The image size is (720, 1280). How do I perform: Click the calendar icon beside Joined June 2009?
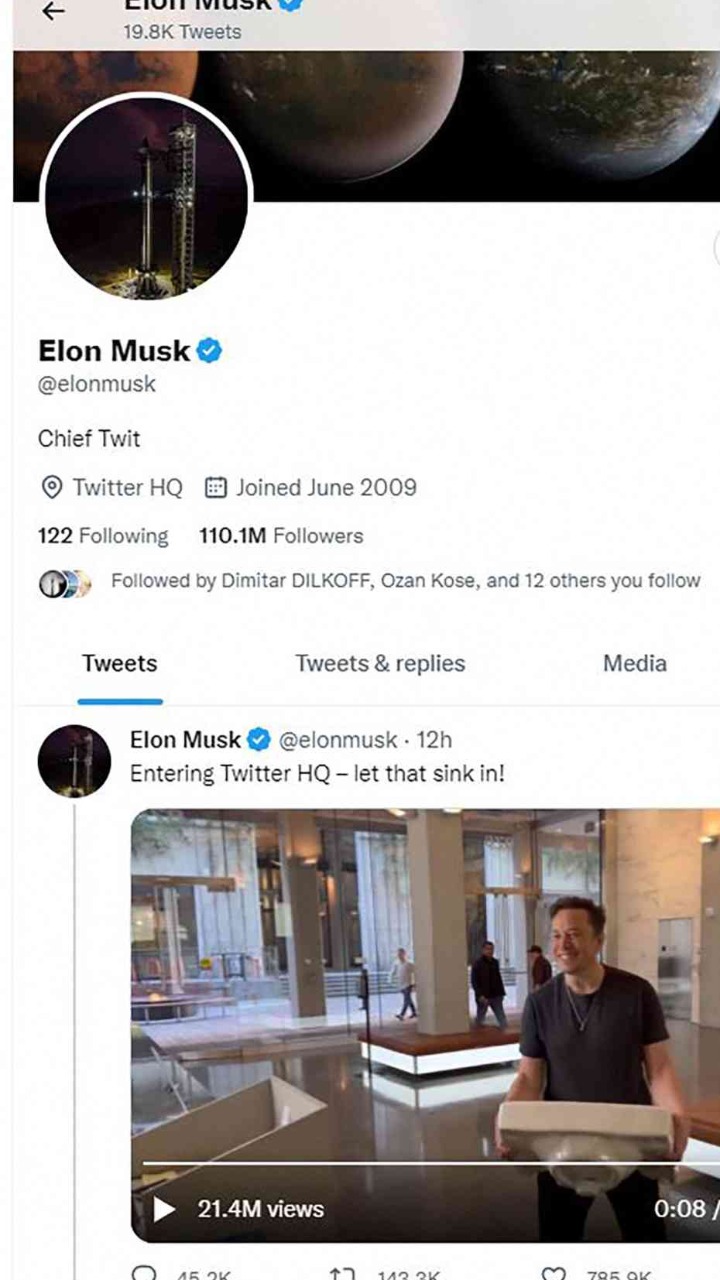click(215, 488)
